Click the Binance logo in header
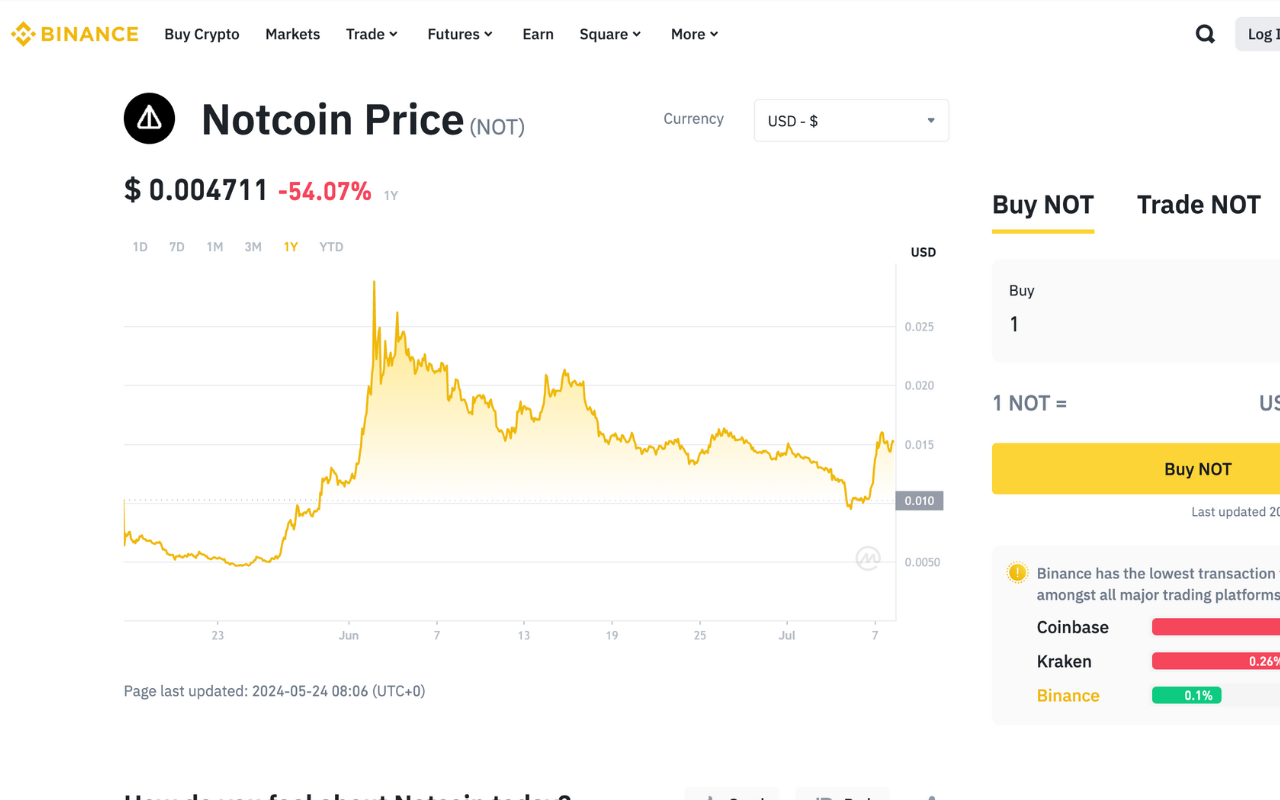Viewport: 1280px width, 800px height. (x=75, y=34)
